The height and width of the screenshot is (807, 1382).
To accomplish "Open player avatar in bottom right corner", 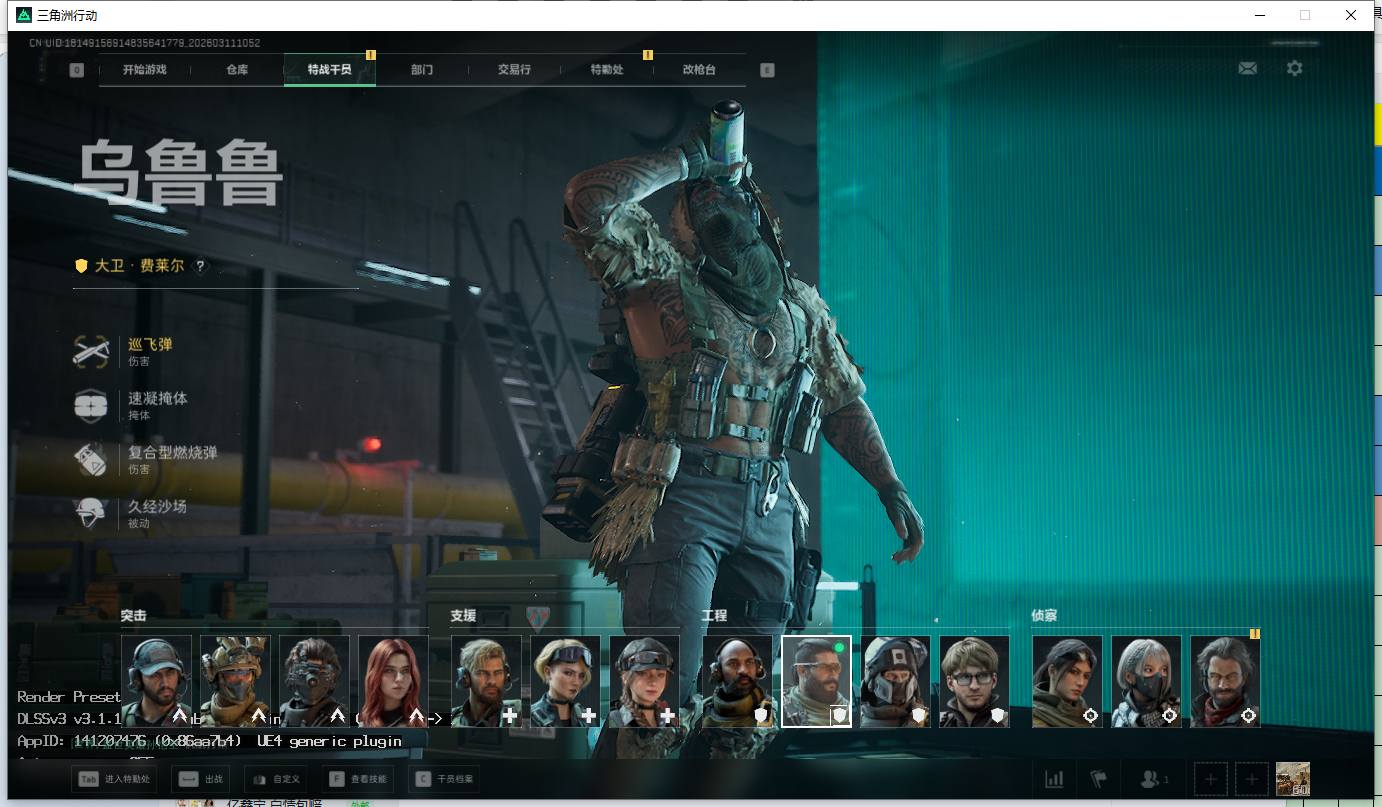I will pos(1293,778).
